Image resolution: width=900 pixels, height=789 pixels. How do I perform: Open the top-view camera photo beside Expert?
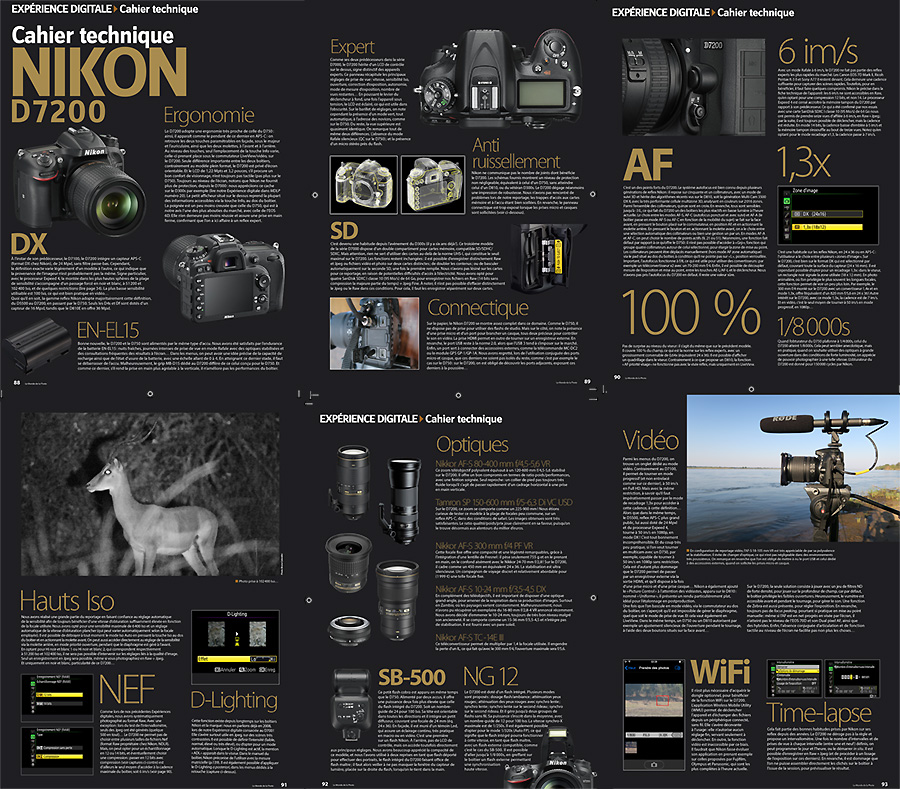click(502, 79)
